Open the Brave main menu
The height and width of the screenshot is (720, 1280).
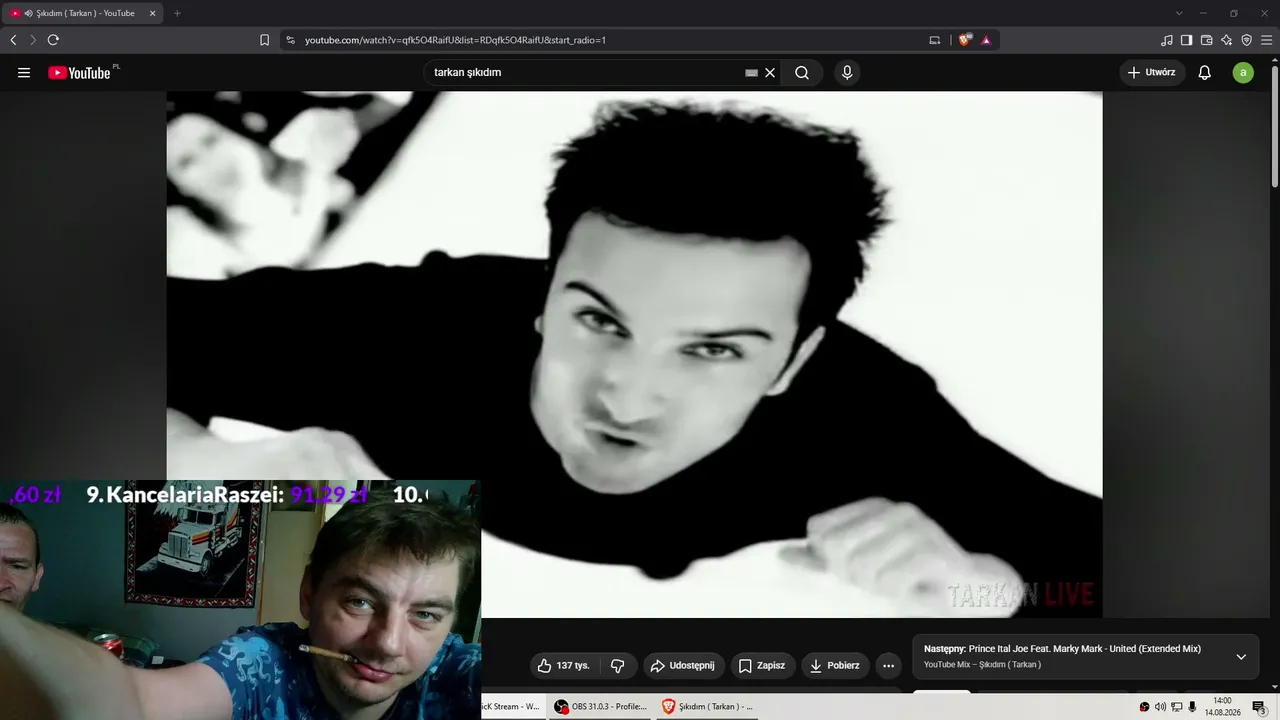click(x=1266, y=40)
